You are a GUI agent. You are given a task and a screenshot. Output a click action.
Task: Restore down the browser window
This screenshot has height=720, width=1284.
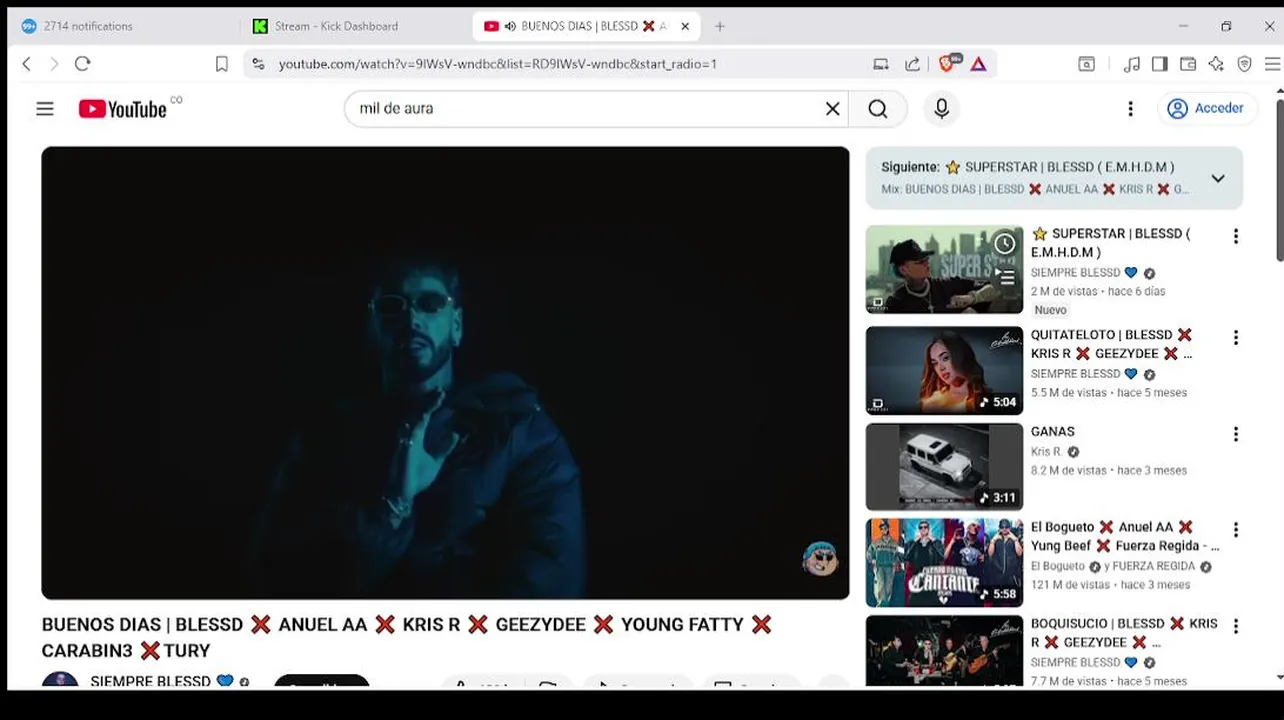1226,26
